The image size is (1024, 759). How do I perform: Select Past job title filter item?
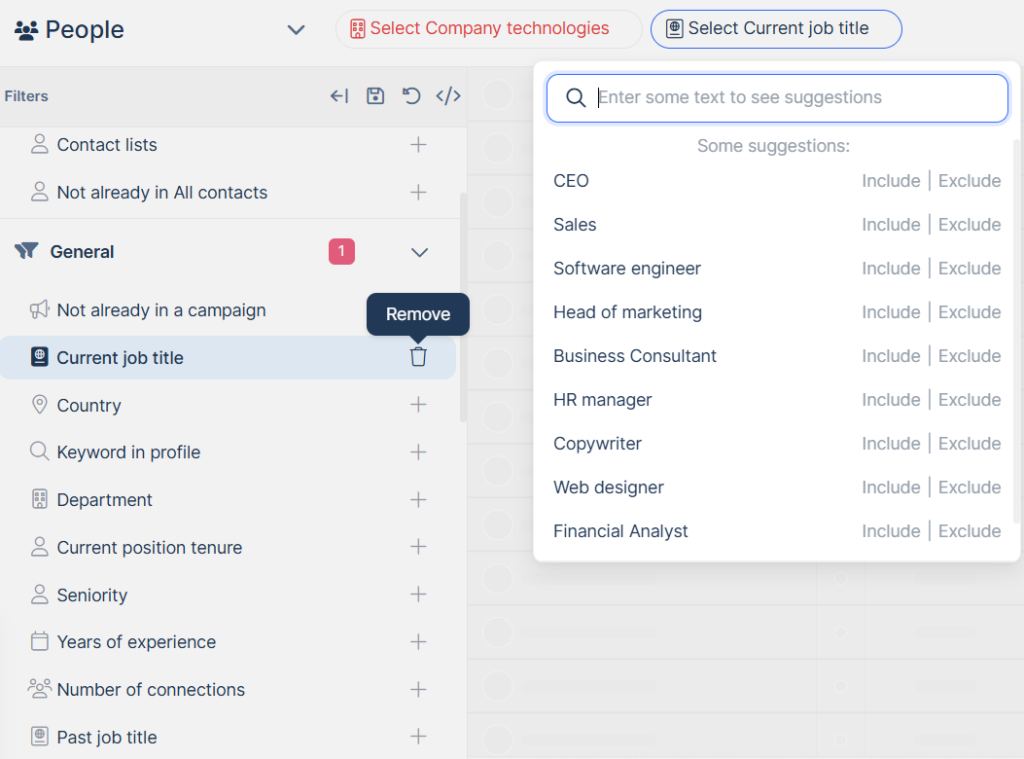[106, 737]
